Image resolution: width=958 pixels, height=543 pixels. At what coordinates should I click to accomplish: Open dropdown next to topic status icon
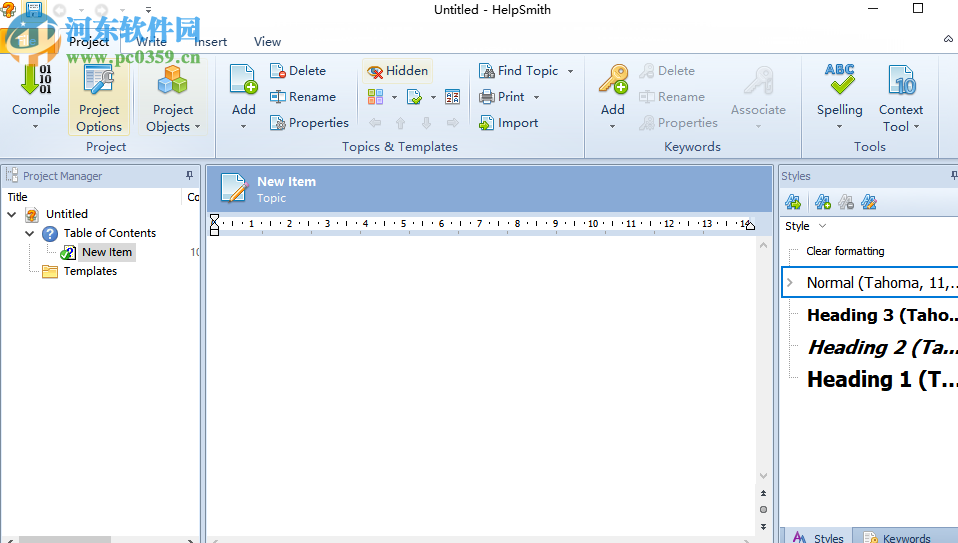[433, 97]
